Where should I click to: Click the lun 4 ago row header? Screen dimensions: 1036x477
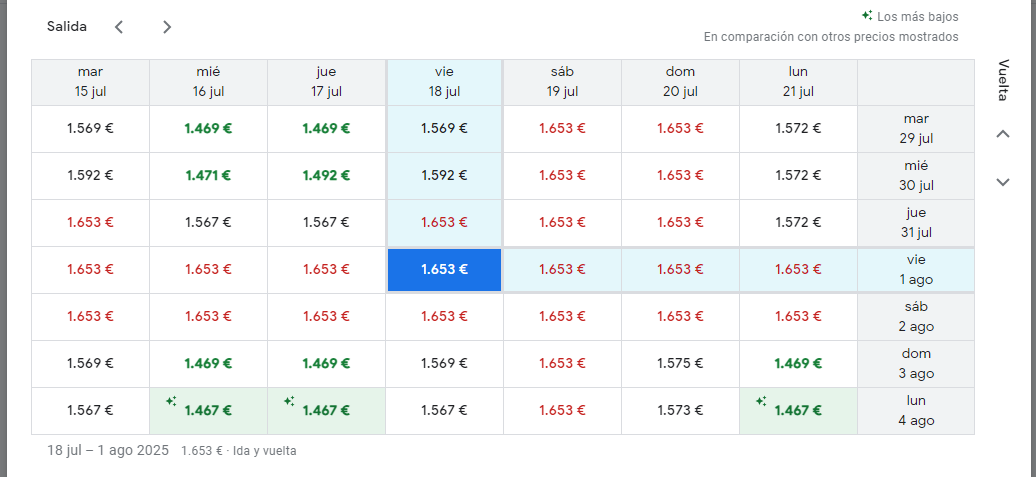click(x=916, y=410)
